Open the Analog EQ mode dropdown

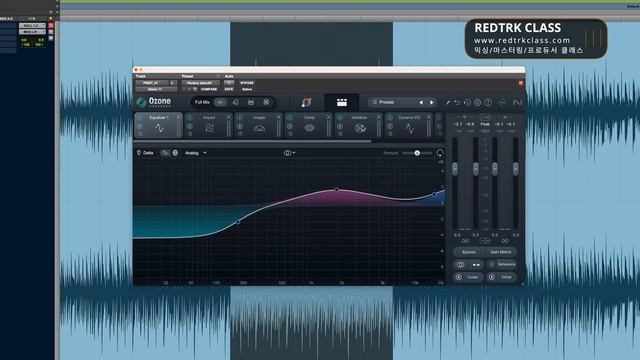pos(196,153)
